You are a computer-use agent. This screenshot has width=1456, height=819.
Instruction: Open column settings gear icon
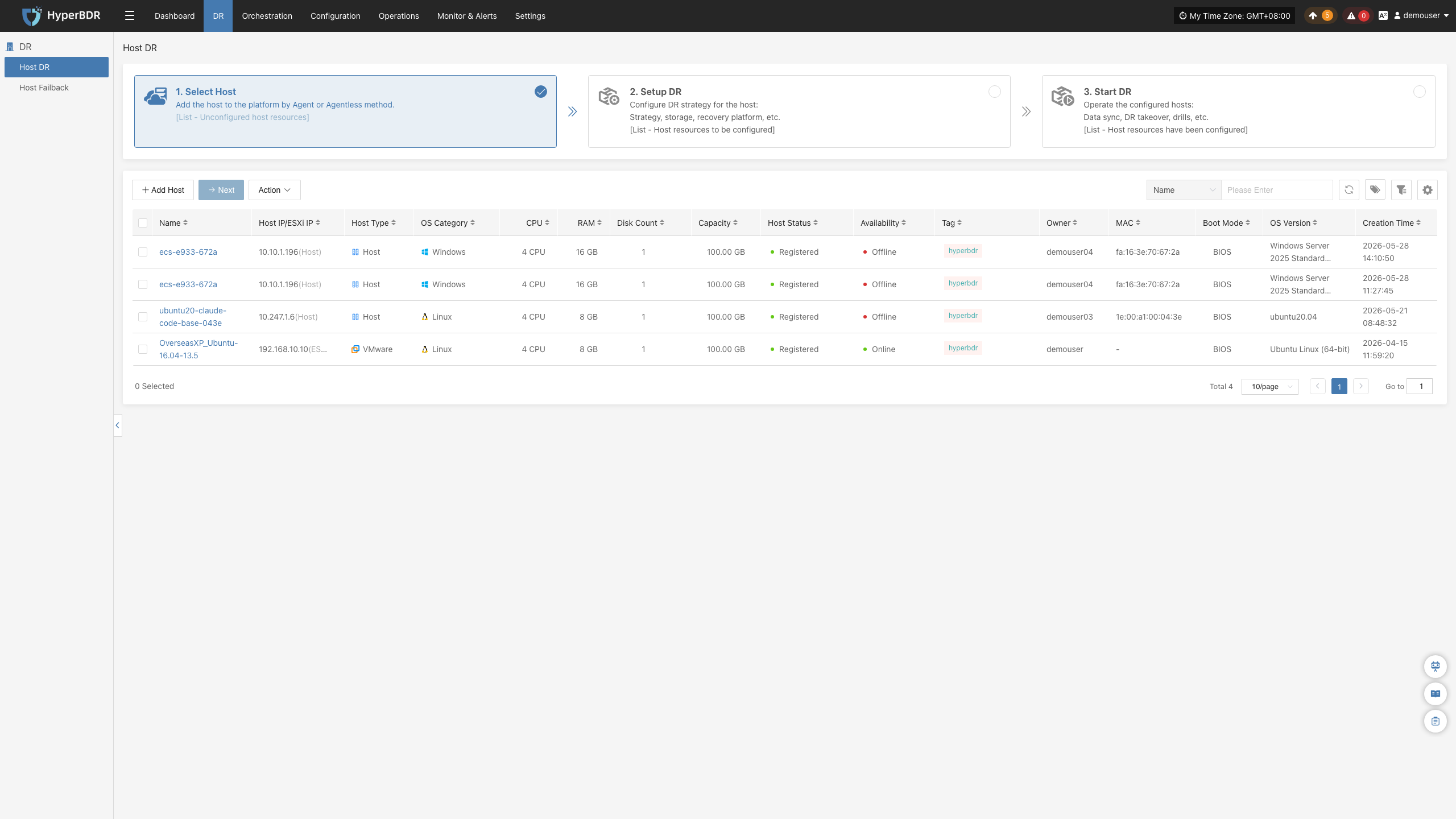1427,190
